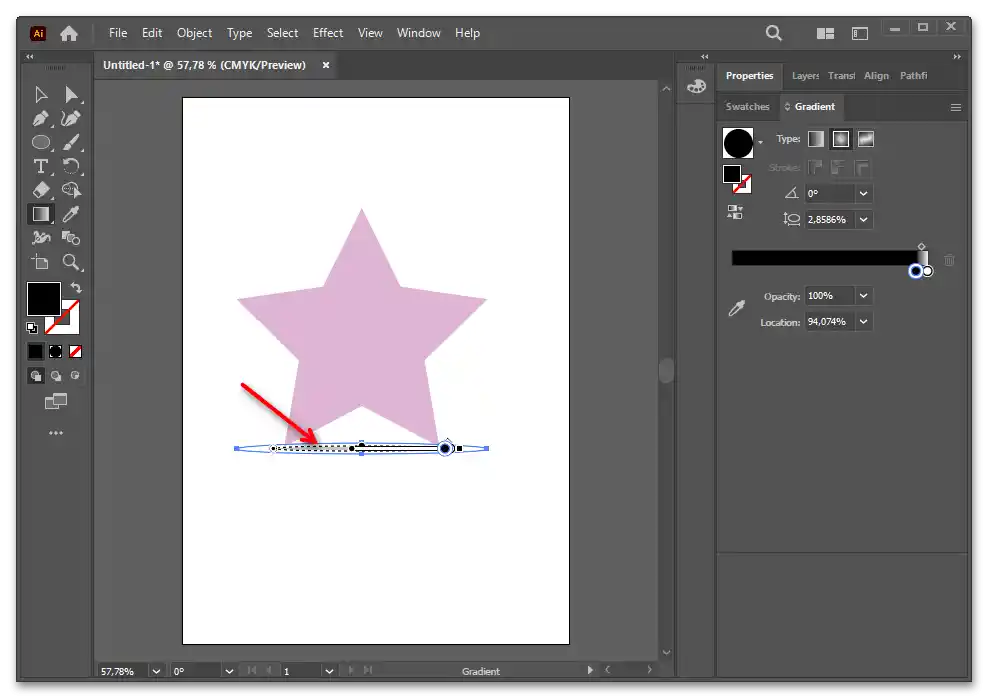This screenshot has width=988, height=698.
Task: Switch gradient type to Freeform
Action: pos(865,139)
